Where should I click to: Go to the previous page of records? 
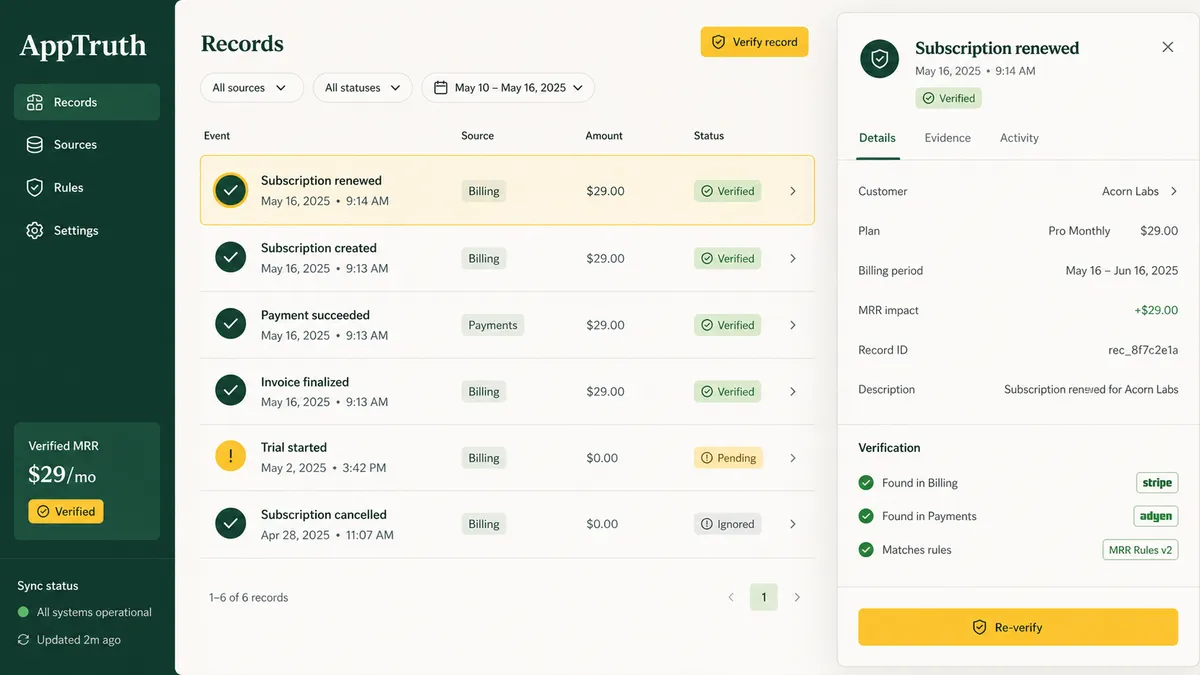coord(731,597)
